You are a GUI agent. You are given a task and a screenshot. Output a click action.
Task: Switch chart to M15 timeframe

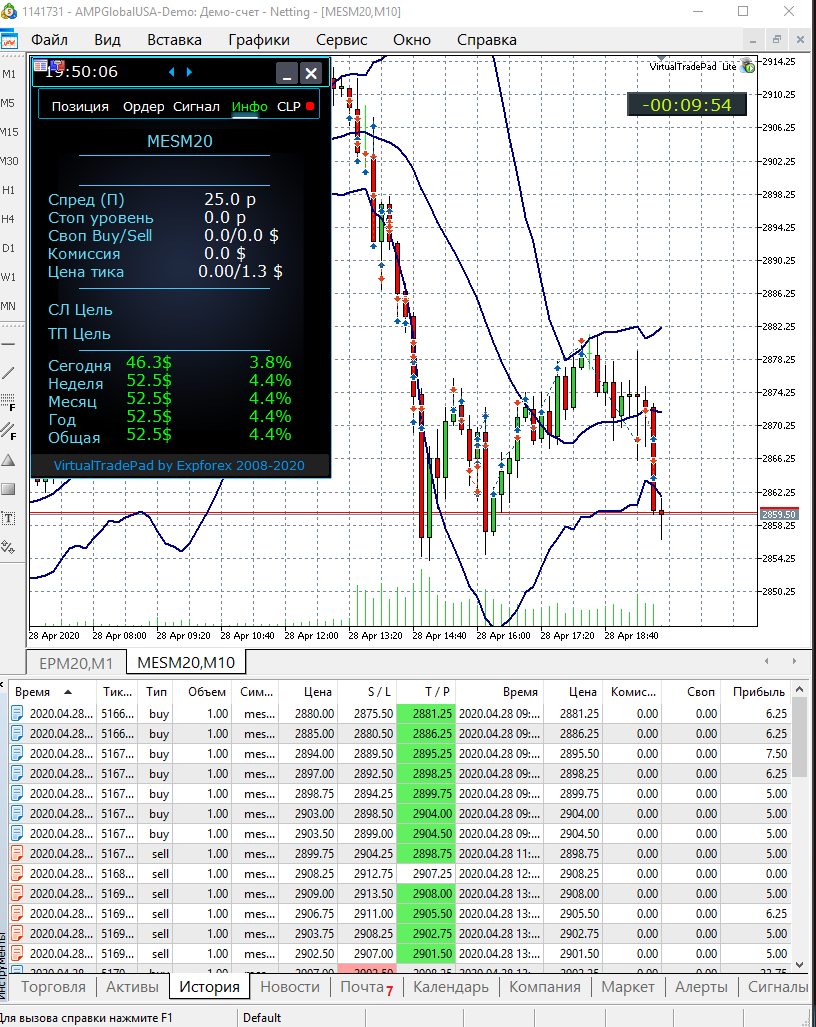pyautogui.click(x=9, y=132)
